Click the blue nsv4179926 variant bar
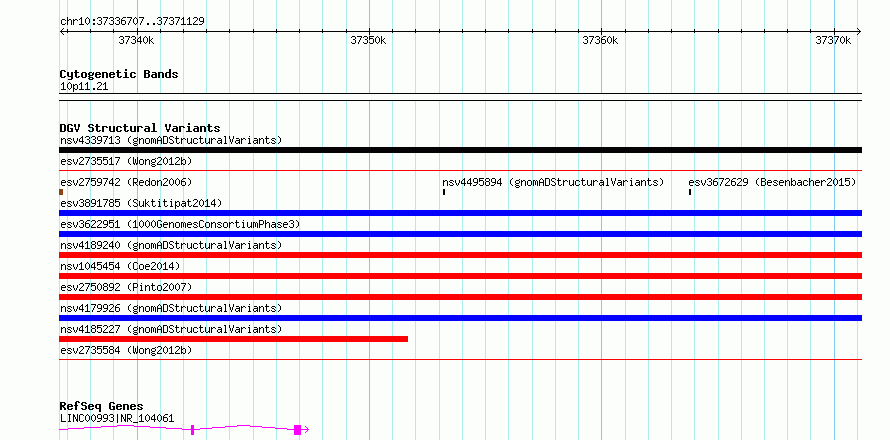Viewport: 890px width, 440px height. [x=460, y=318]
